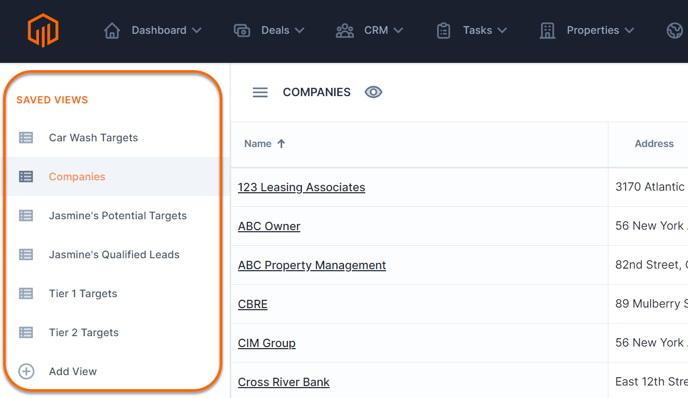Click the list icon beside Tier 2 Targets
The image size is (688, 398).
[x=26, y=333]
